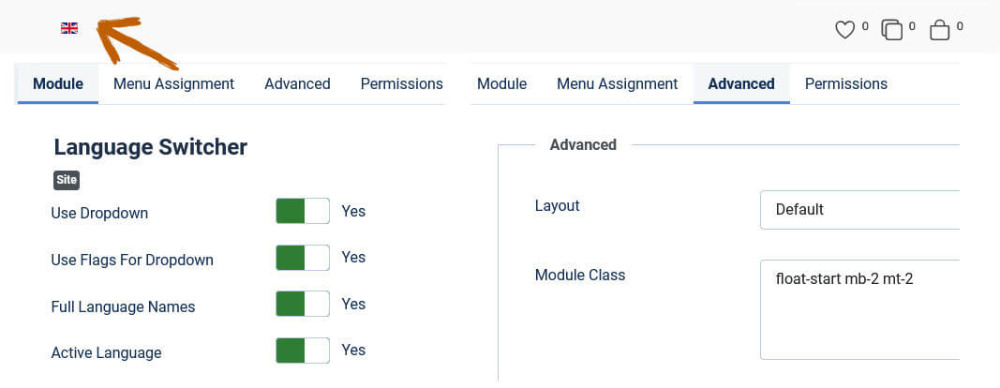Select the Module tab in left panel
The width and height of the screenshot is (1000, 388).
58,84
